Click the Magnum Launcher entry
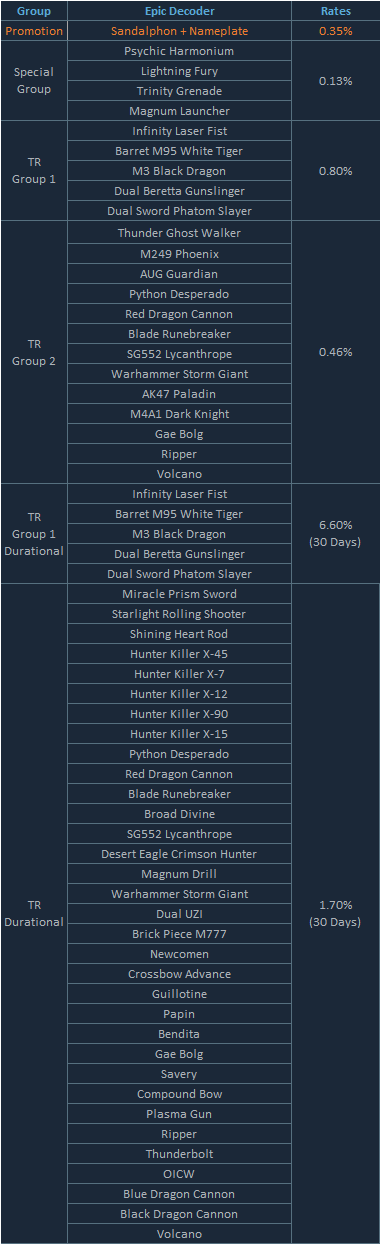Viewport: 380px width, 1244px height. coord(179,111)
